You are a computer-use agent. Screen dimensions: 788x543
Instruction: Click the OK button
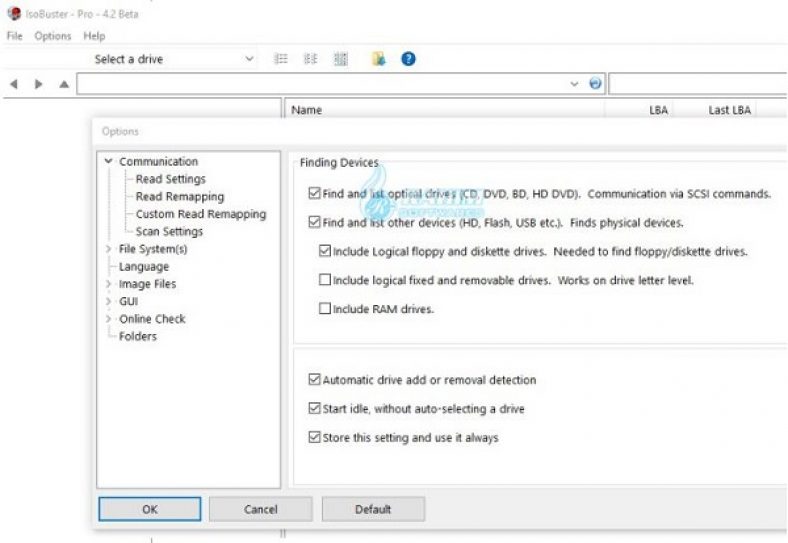click(x=150, y=509)
